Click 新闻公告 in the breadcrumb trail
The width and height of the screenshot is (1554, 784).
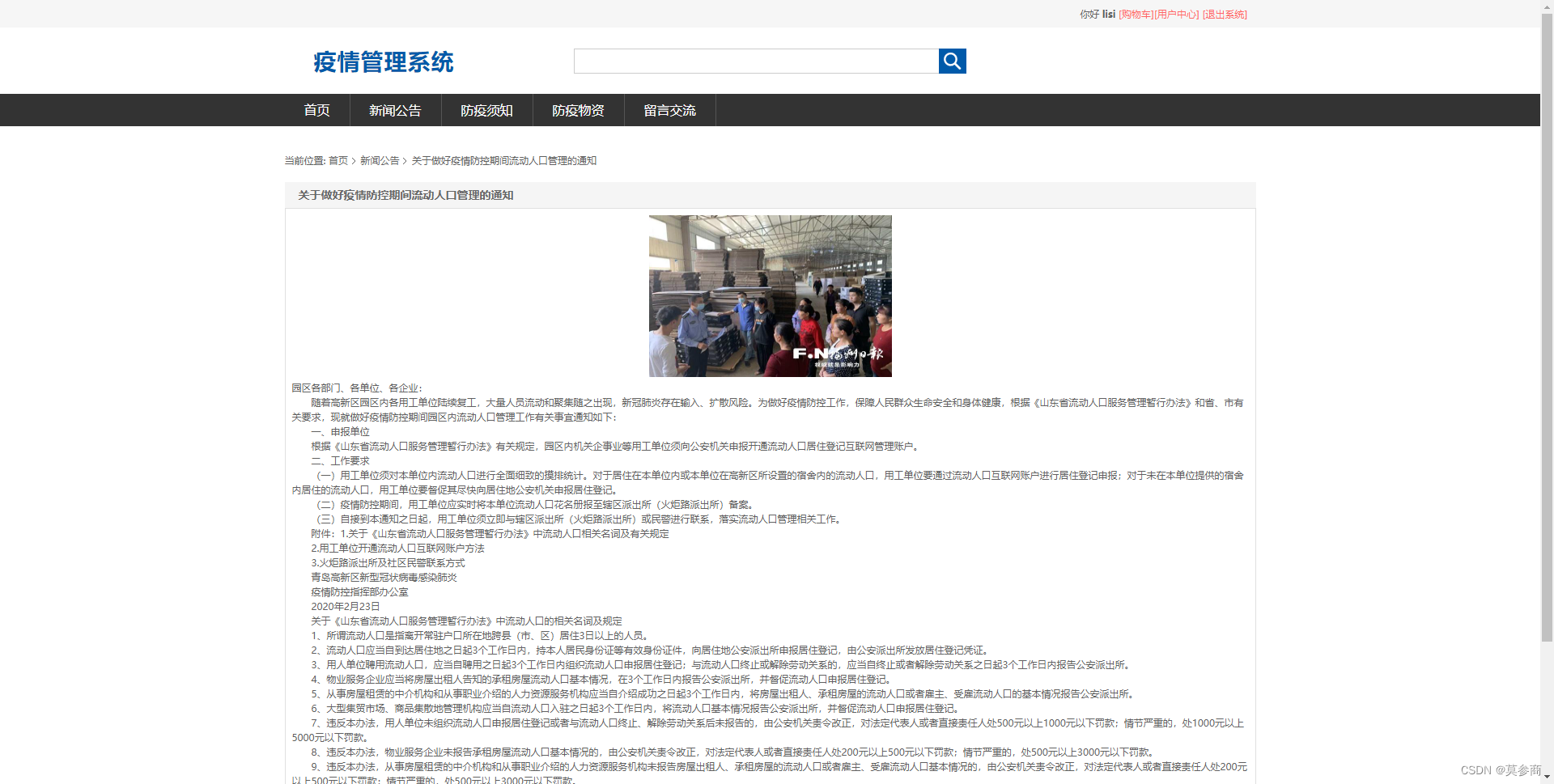click(x=380, y=160)
